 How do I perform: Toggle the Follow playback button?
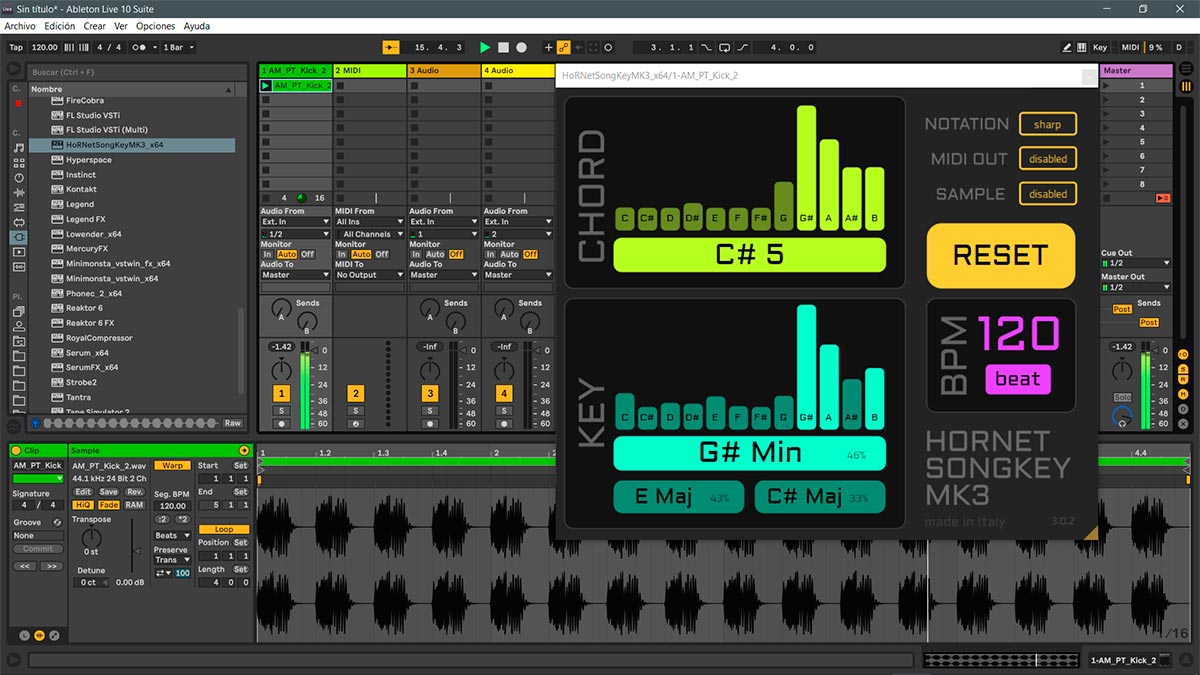click(x=390, y=47)
